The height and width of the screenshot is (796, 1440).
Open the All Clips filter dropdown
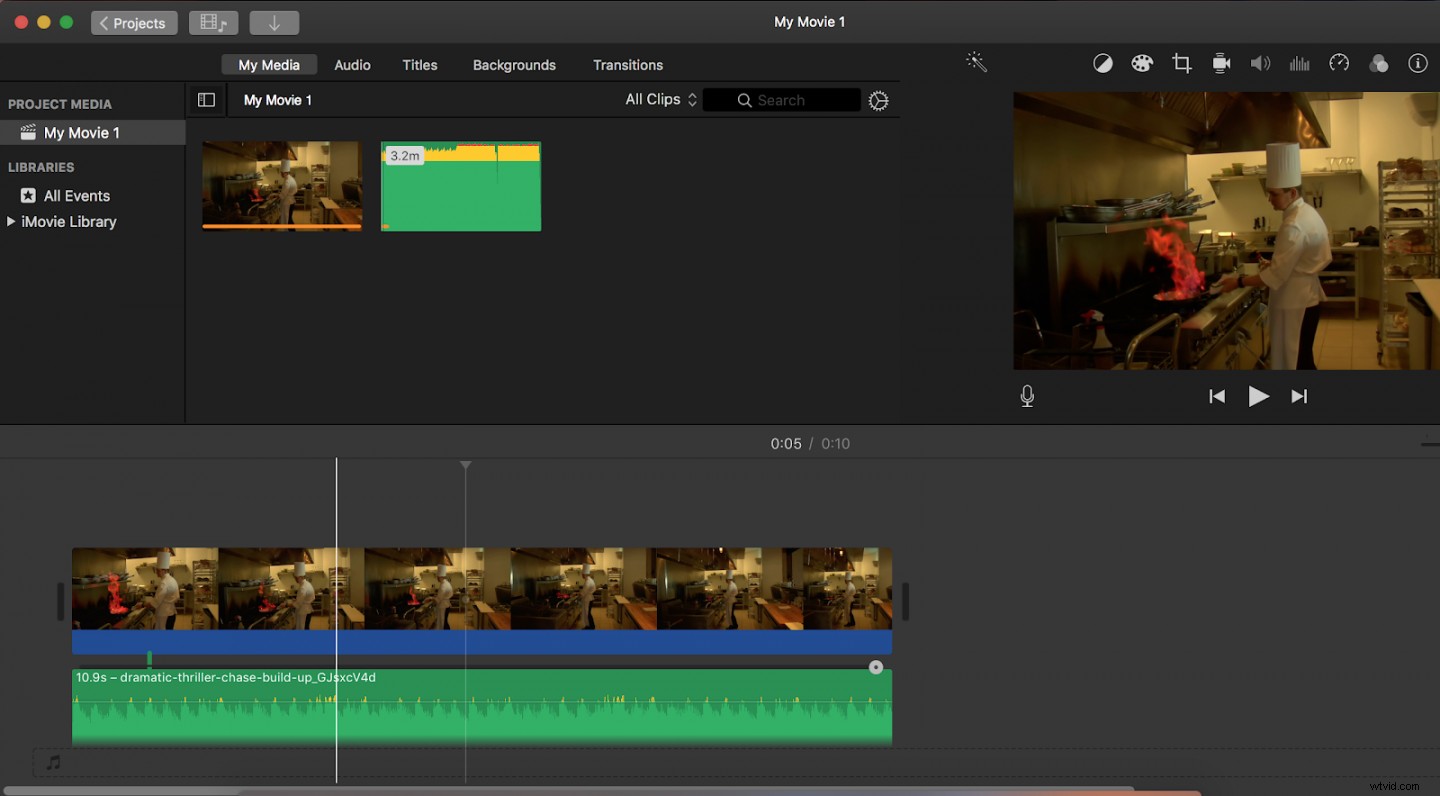tap(659, 99)
